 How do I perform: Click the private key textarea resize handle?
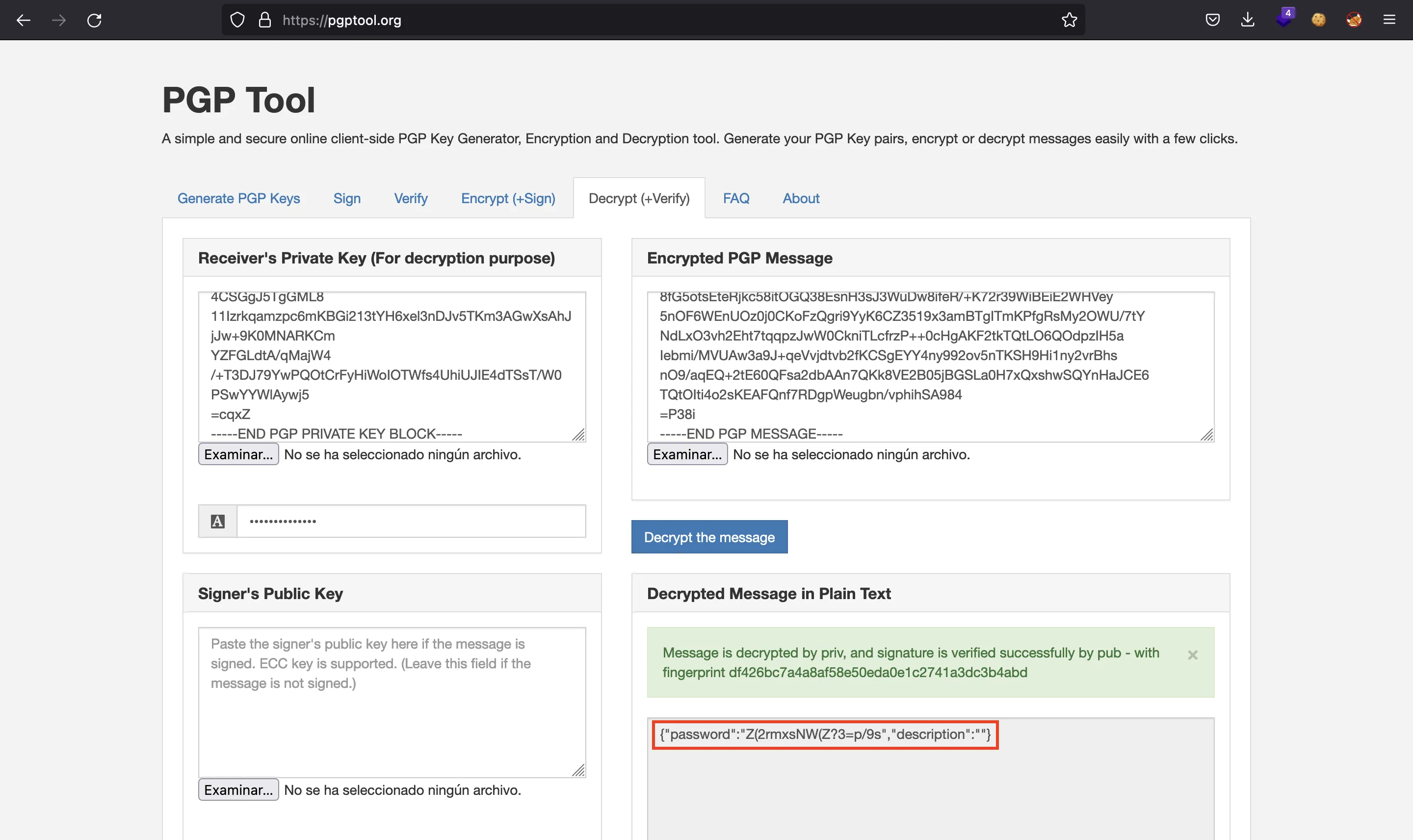tap(578, 434)
